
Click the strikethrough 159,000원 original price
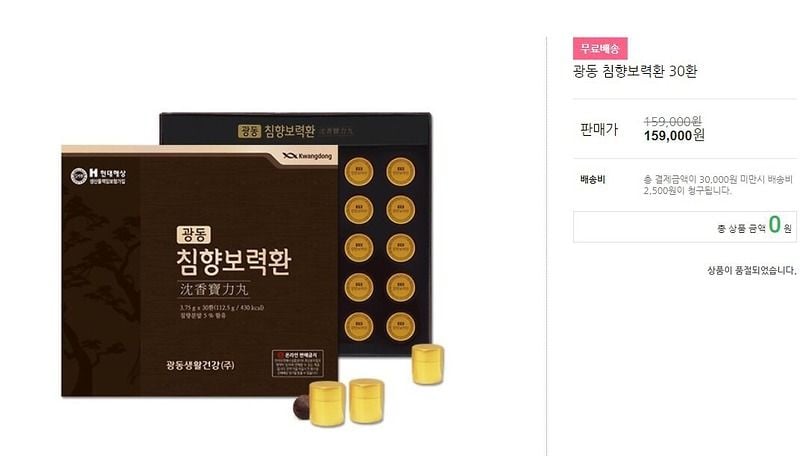[672, 121]
